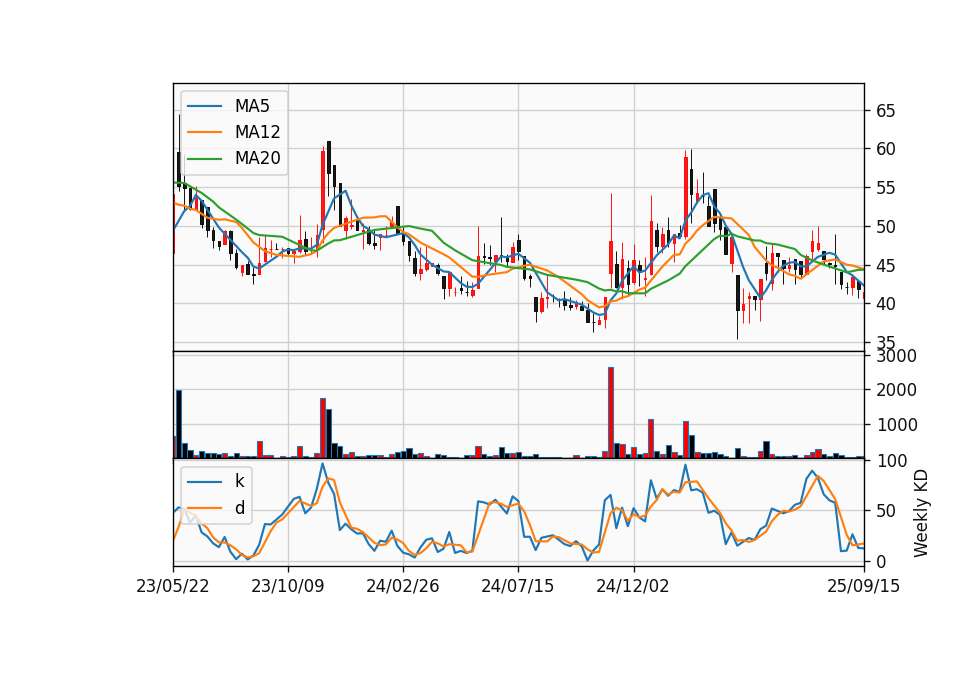960x690 pixels.
Task: Click the 65 price axis label
Action: [885, 111]
